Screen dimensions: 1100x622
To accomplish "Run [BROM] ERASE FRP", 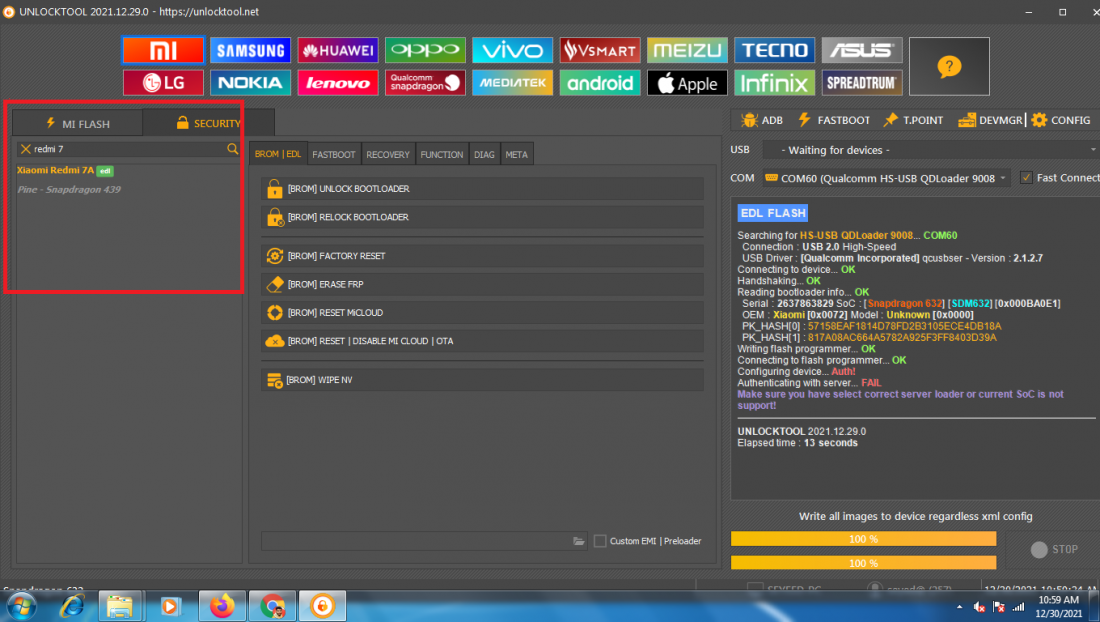I will point(482,284).
